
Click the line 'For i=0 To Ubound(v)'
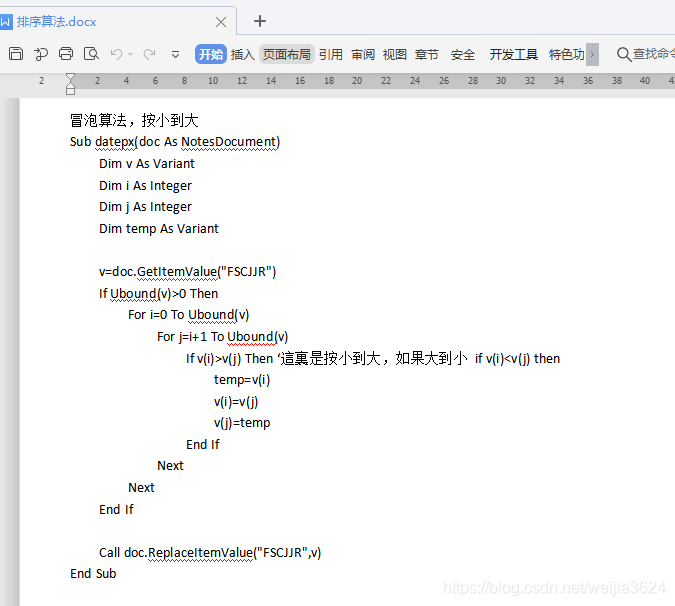[x=189, y=315]
